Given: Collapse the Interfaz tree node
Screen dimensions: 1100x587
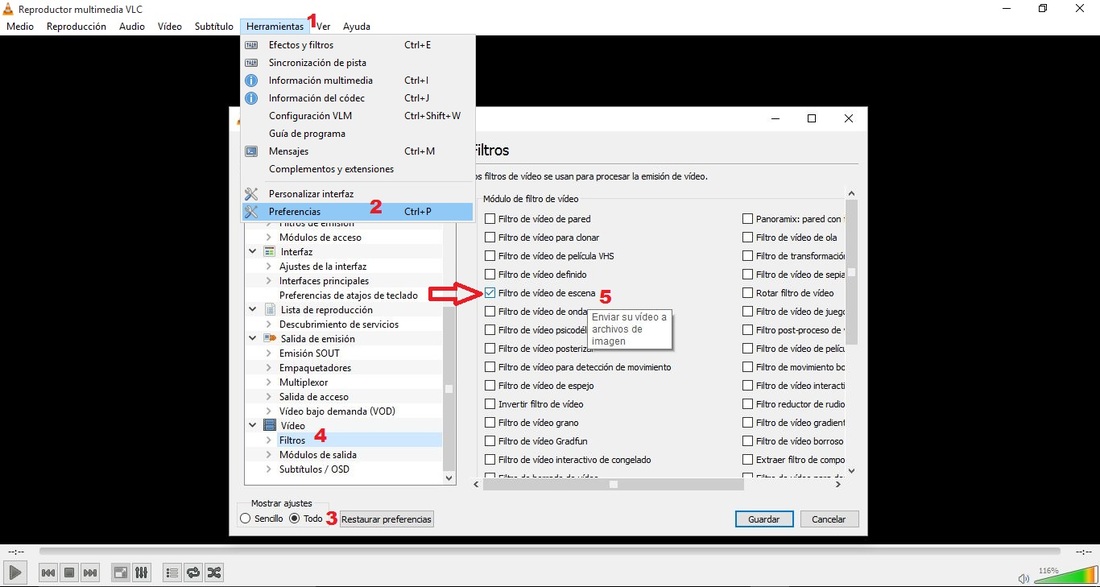Looking at the screenshot, I should click(x=253, y=252).
